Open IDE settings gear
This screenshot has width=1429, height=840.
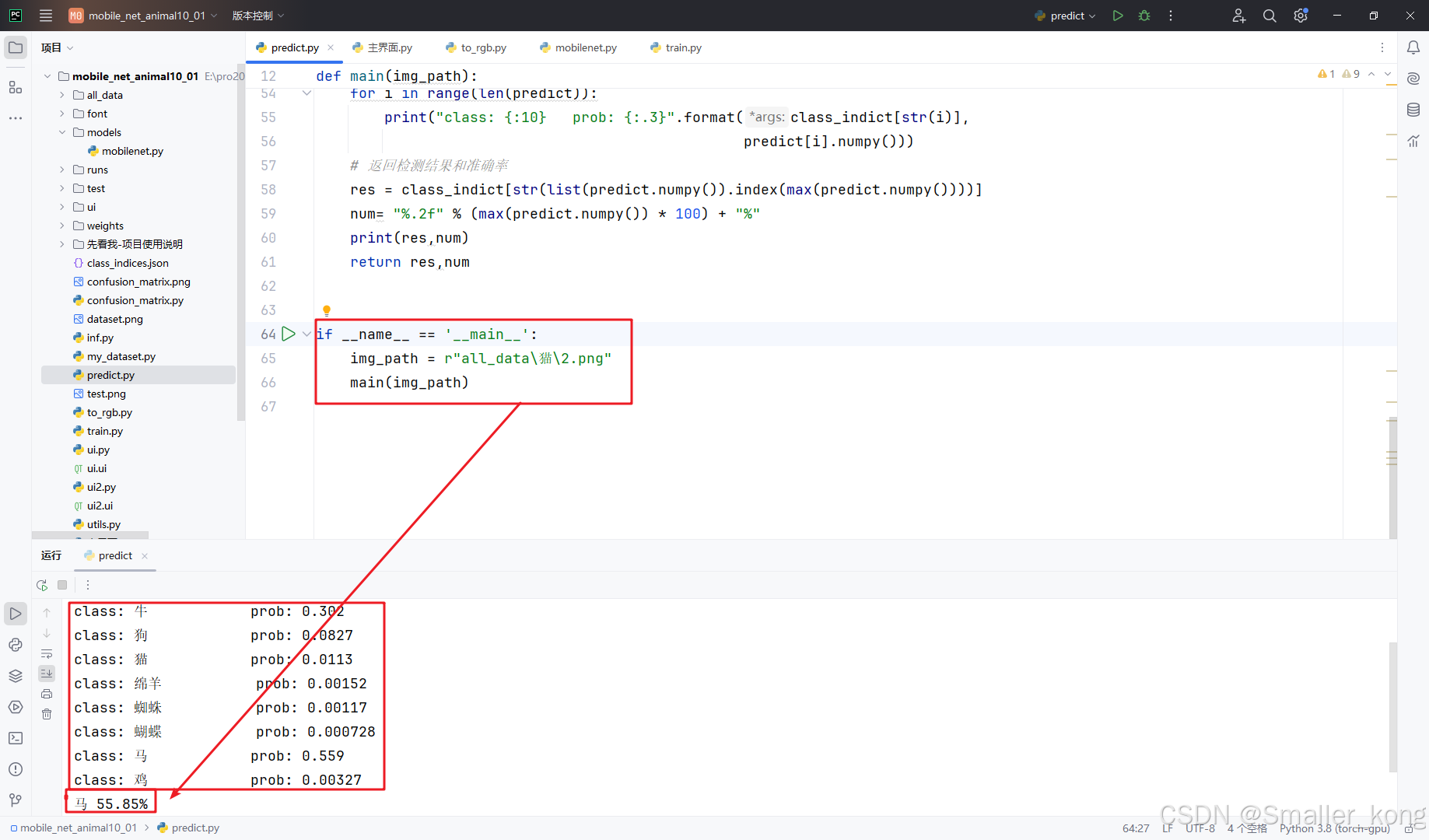(x=1301, y=16)
